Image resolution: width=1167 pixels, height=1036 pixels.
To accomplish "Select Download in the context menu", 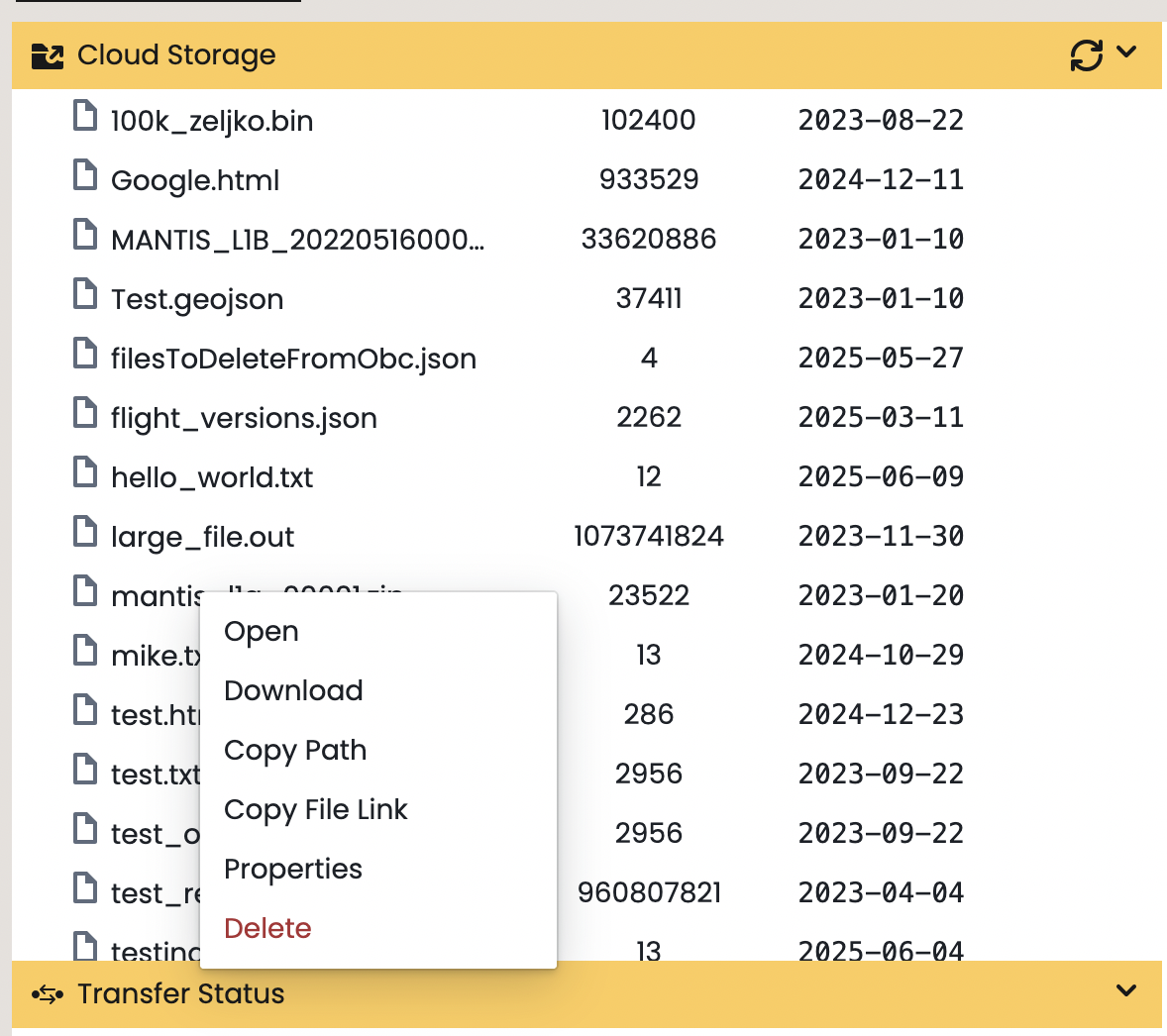I will (x=293, y=690).
